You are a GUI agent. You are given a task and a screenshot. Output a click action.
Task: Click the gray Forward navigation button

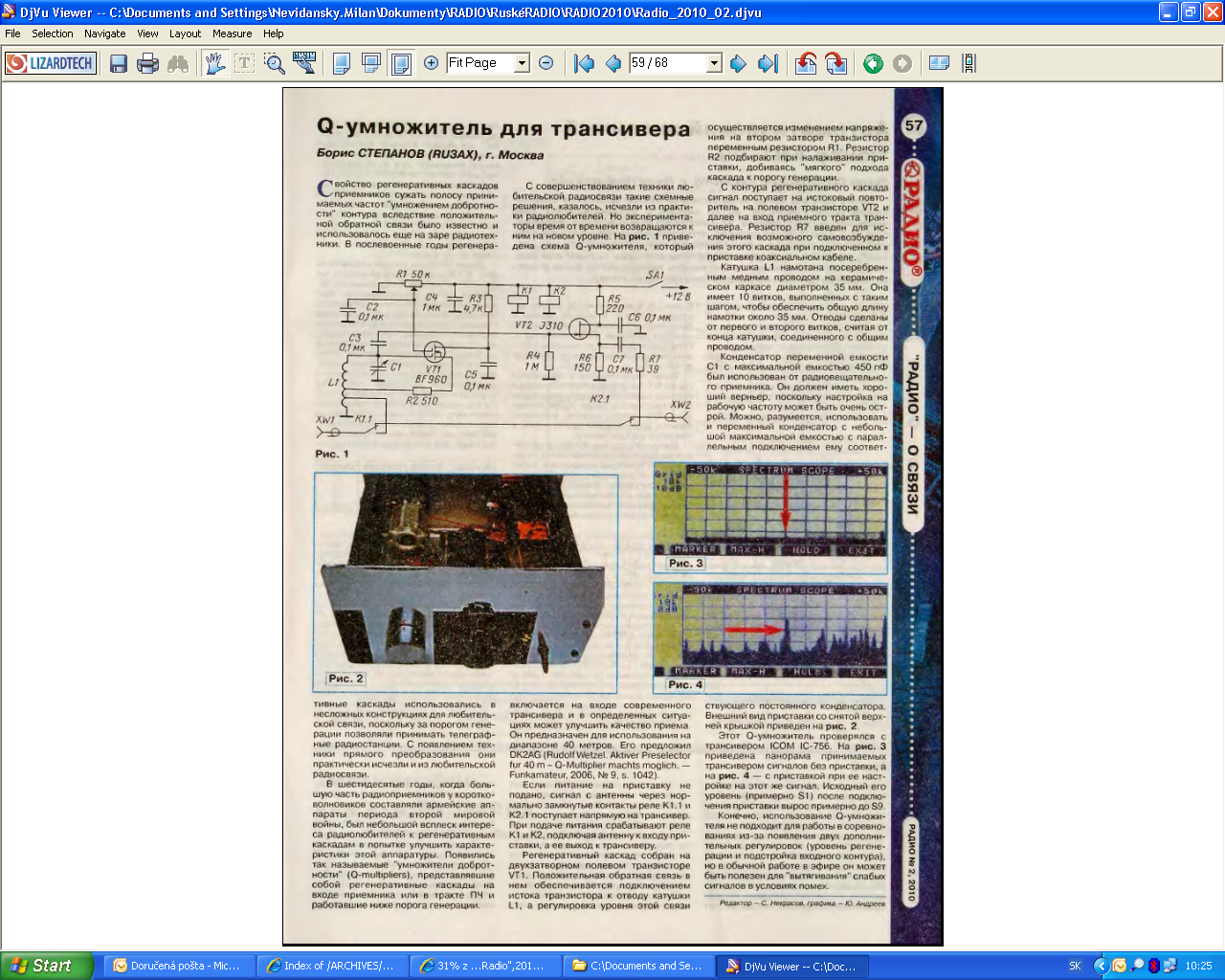tap(902, 63)
